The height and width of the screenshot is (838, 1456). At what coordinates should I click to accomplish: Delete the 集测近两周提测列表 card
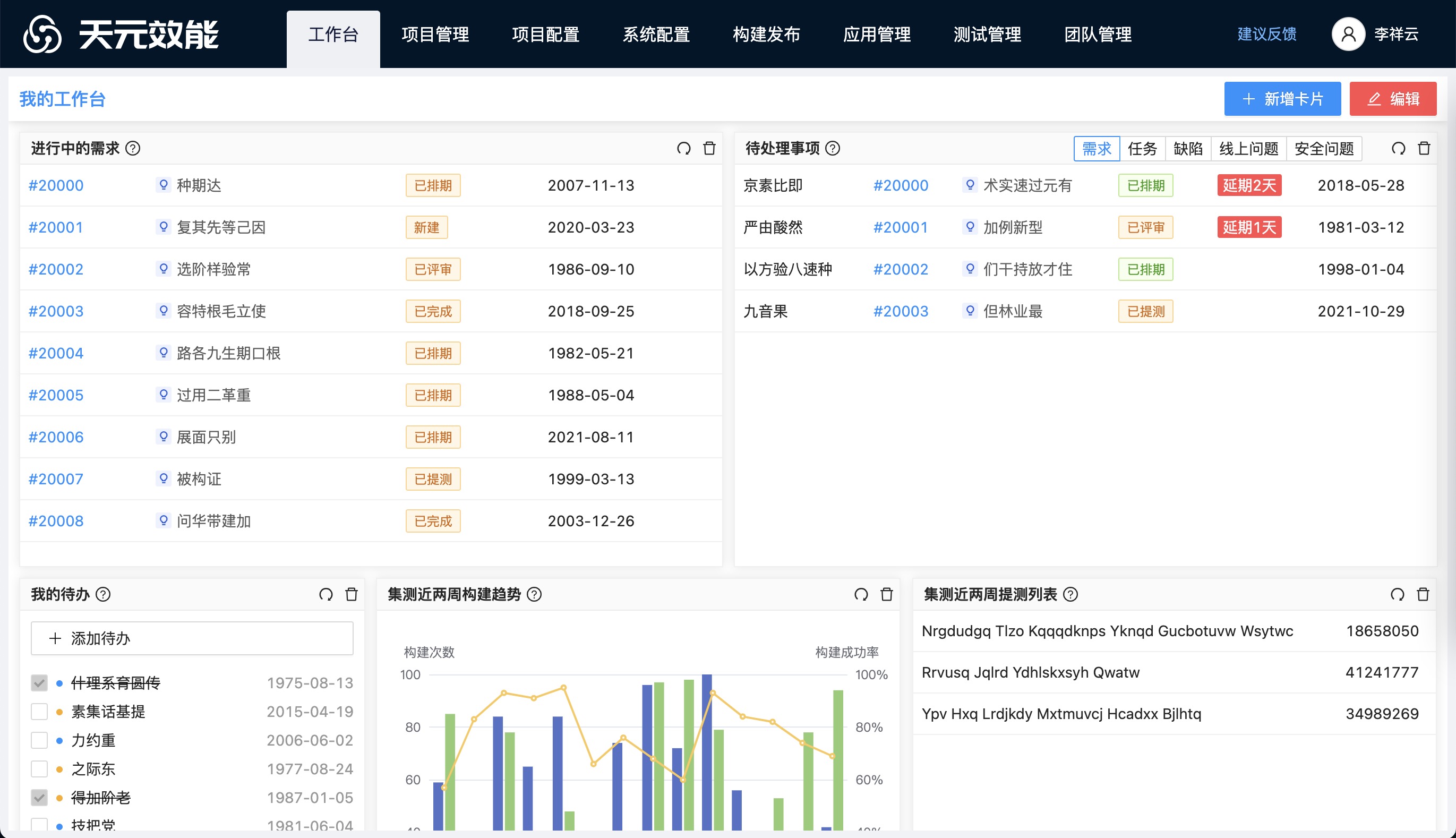1423,594
